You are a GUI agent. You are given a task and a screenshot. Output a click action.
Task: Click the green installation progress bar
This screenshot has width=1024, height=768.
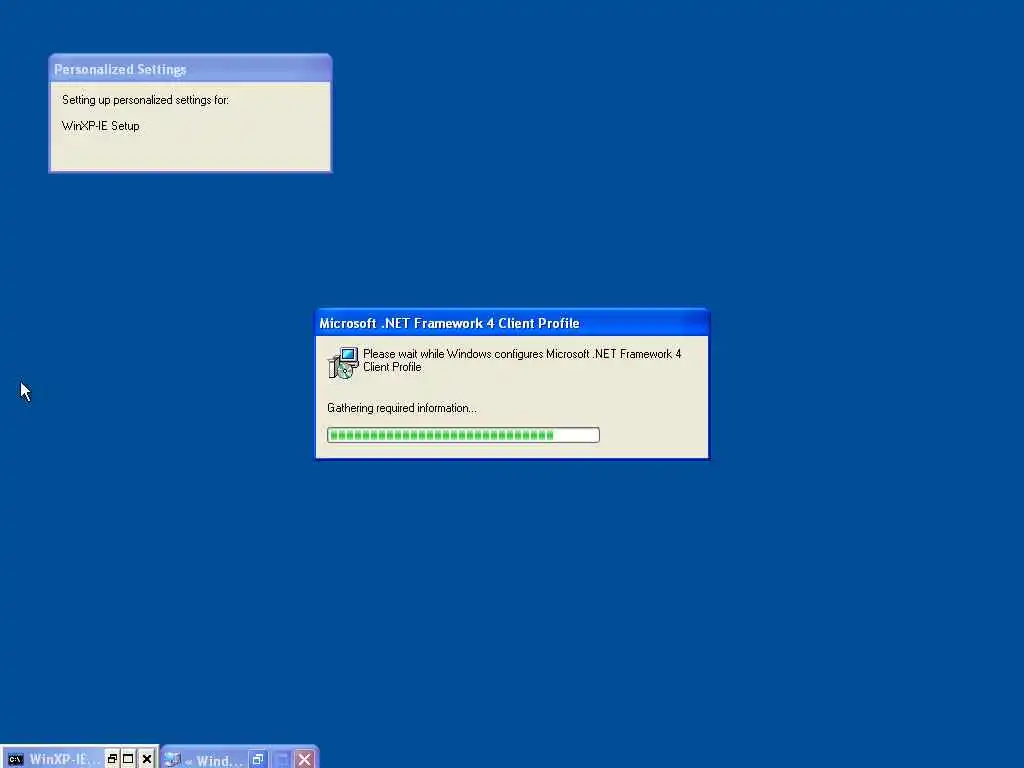[463, 435]
